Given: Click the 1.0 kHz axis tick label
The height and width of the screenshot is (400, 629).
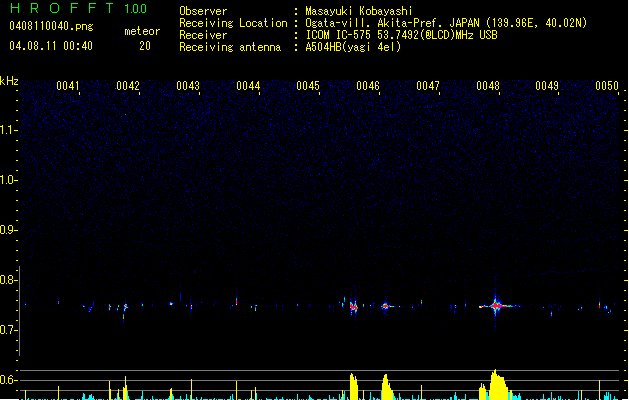Looking at the screenshot, I should [8, 180].
